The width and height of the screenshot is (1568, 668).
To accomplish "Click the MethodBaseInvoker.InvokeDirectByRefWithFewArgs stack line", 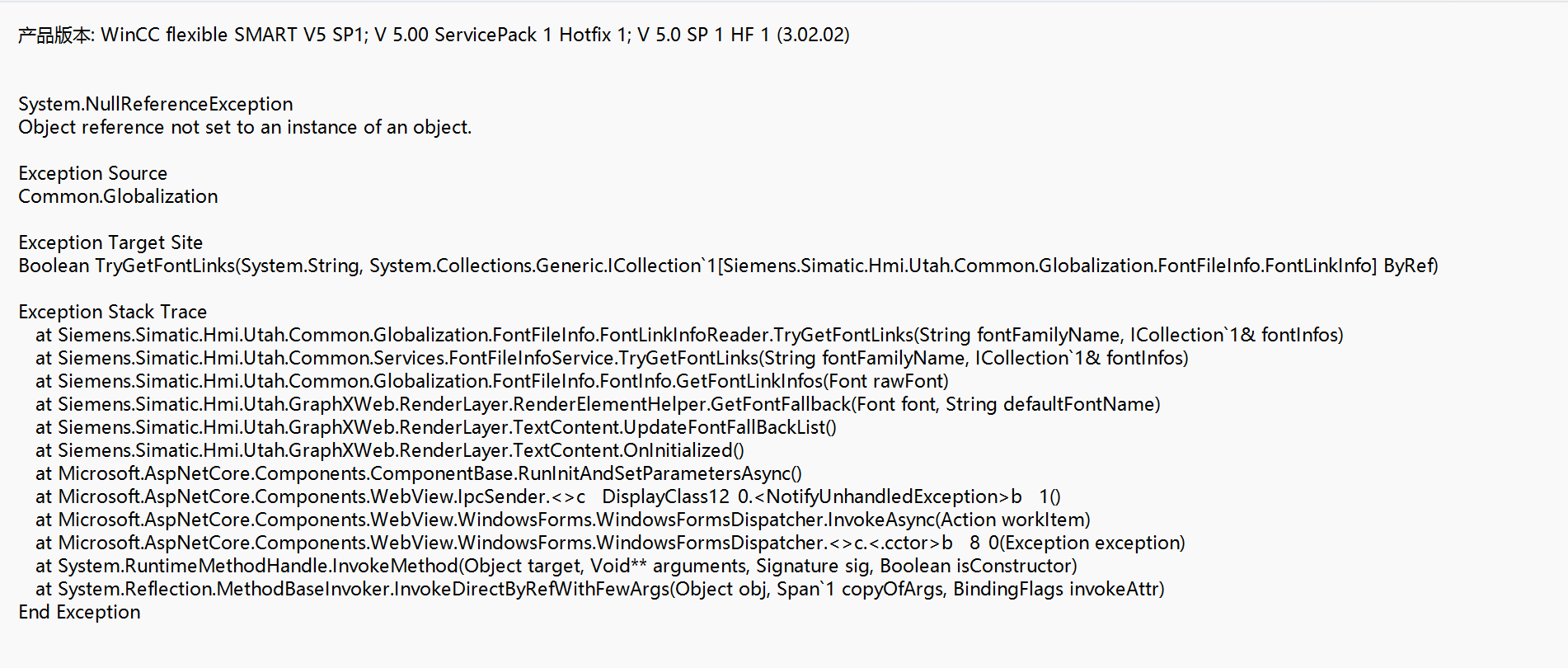I will click(x=600, y=589).
